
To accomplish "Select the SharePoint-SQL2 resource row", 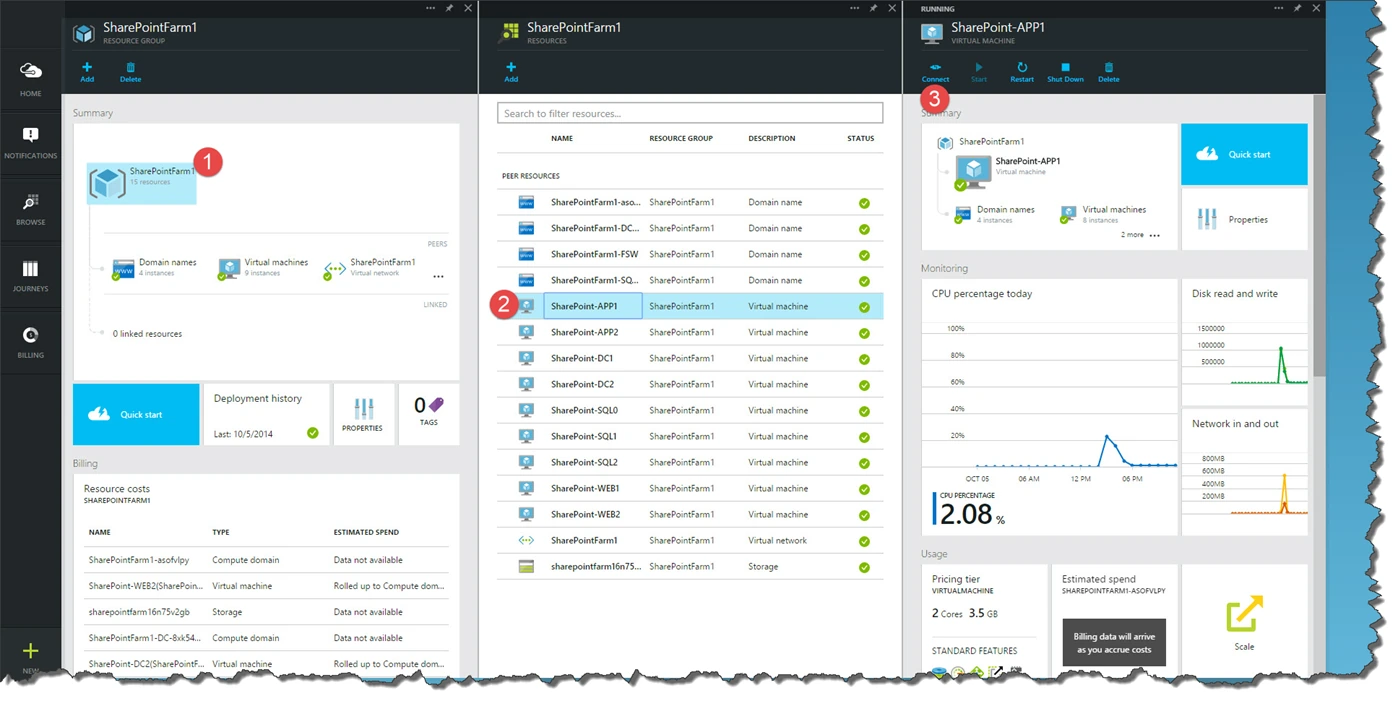I will [690, 462].
